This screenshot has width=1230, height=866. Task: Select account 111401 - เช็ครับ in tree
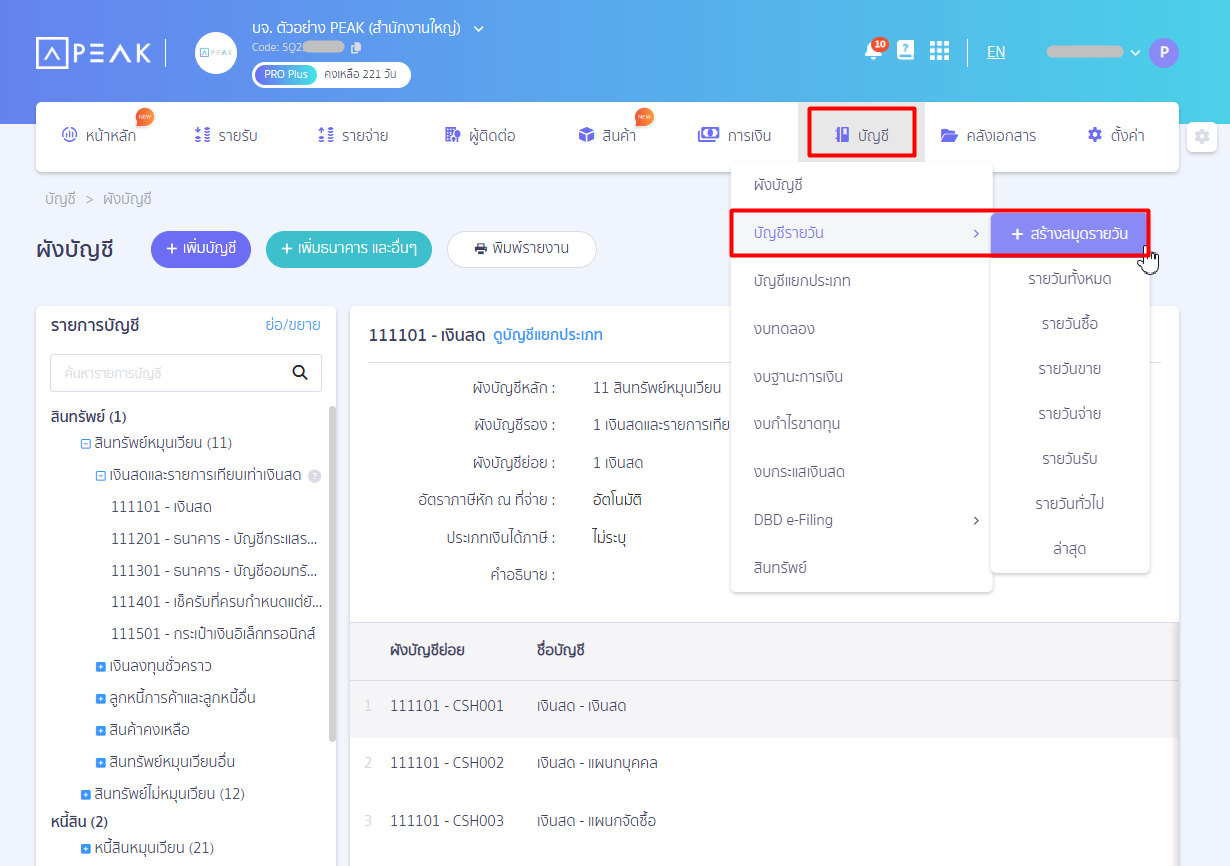216,602
